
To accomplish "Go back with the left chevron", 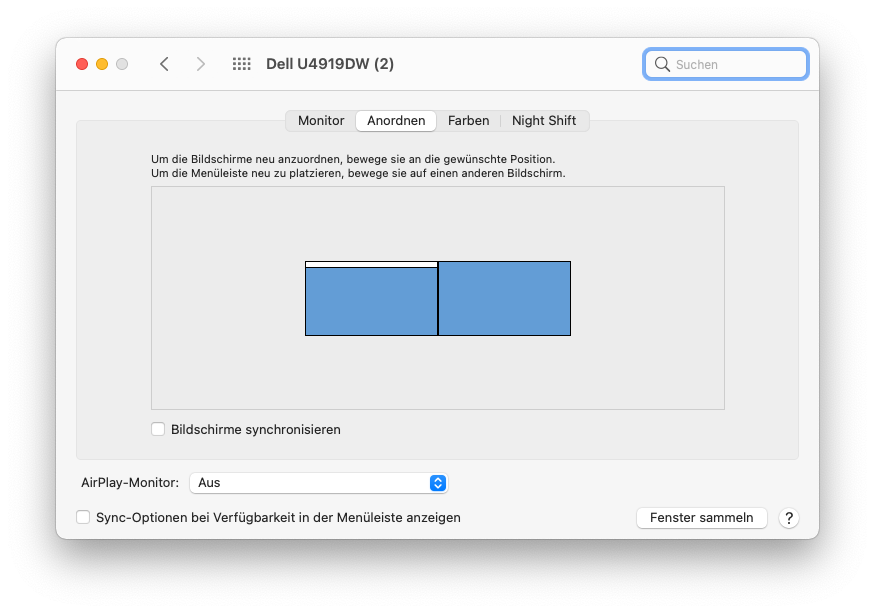I will coord(164,64).
